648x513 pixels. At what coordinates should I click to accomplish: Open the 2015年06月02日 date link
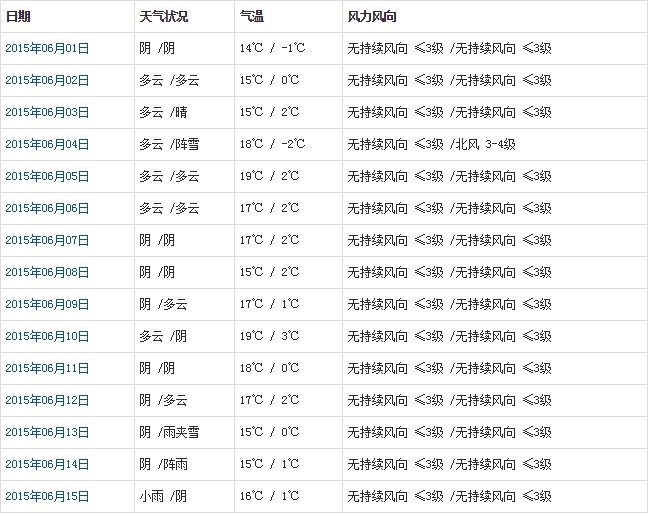pyautogui.click(x=47, y=80)
